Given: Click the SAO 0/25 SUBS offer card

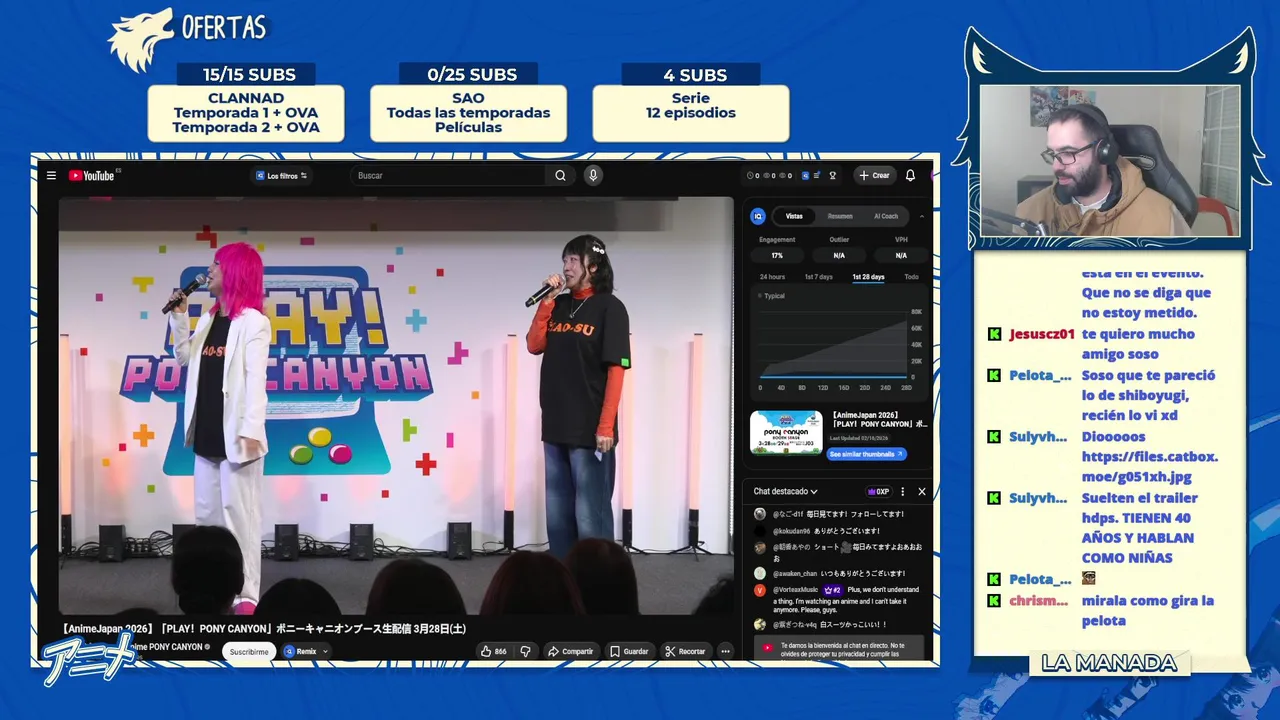Looking at the screenshot, I should tap(468, 102).
